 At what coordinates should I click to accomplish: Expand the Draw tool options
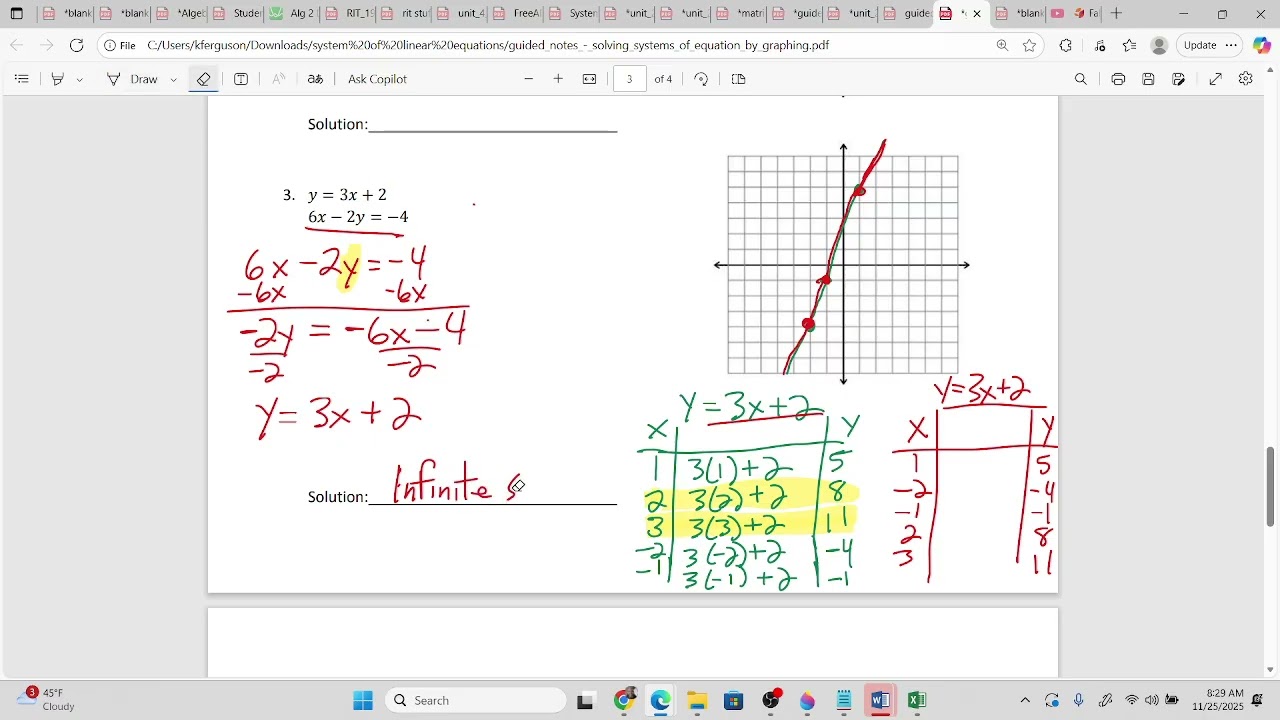click(x=174, y=79)
